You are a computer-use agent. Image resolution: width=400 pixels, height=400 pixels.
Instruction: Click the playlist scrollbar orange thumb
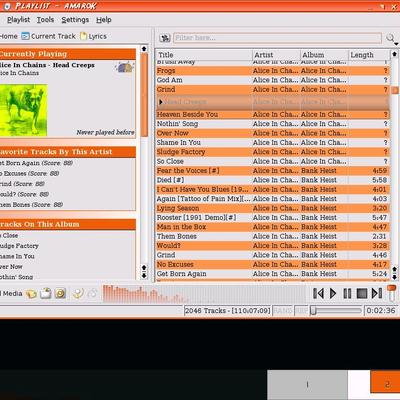(x=395, y=90)
